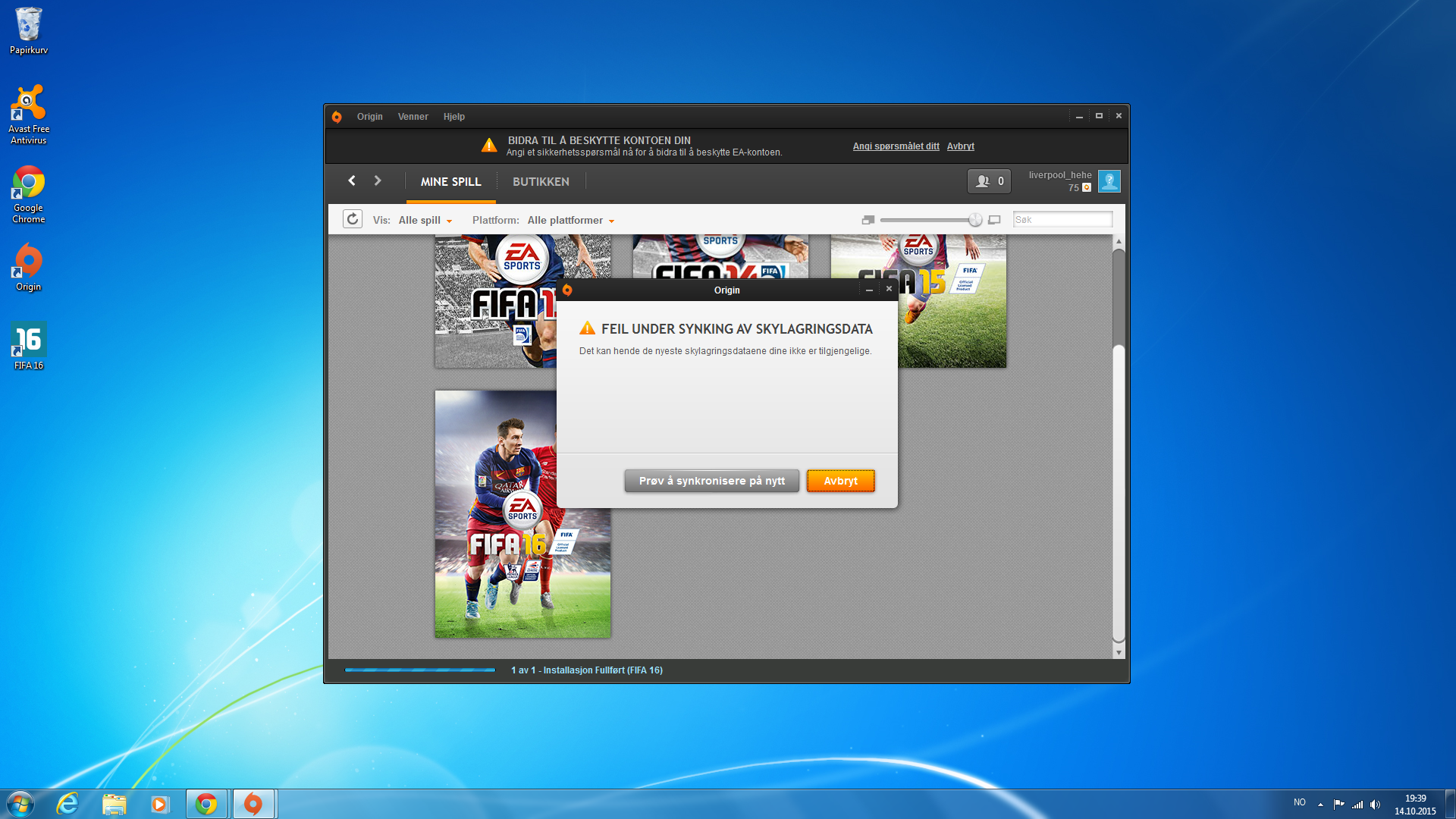The height and width of the screenshot is (819, 1456).
Task: Minimize the main Origin window
Action: tap(1078, 116)
